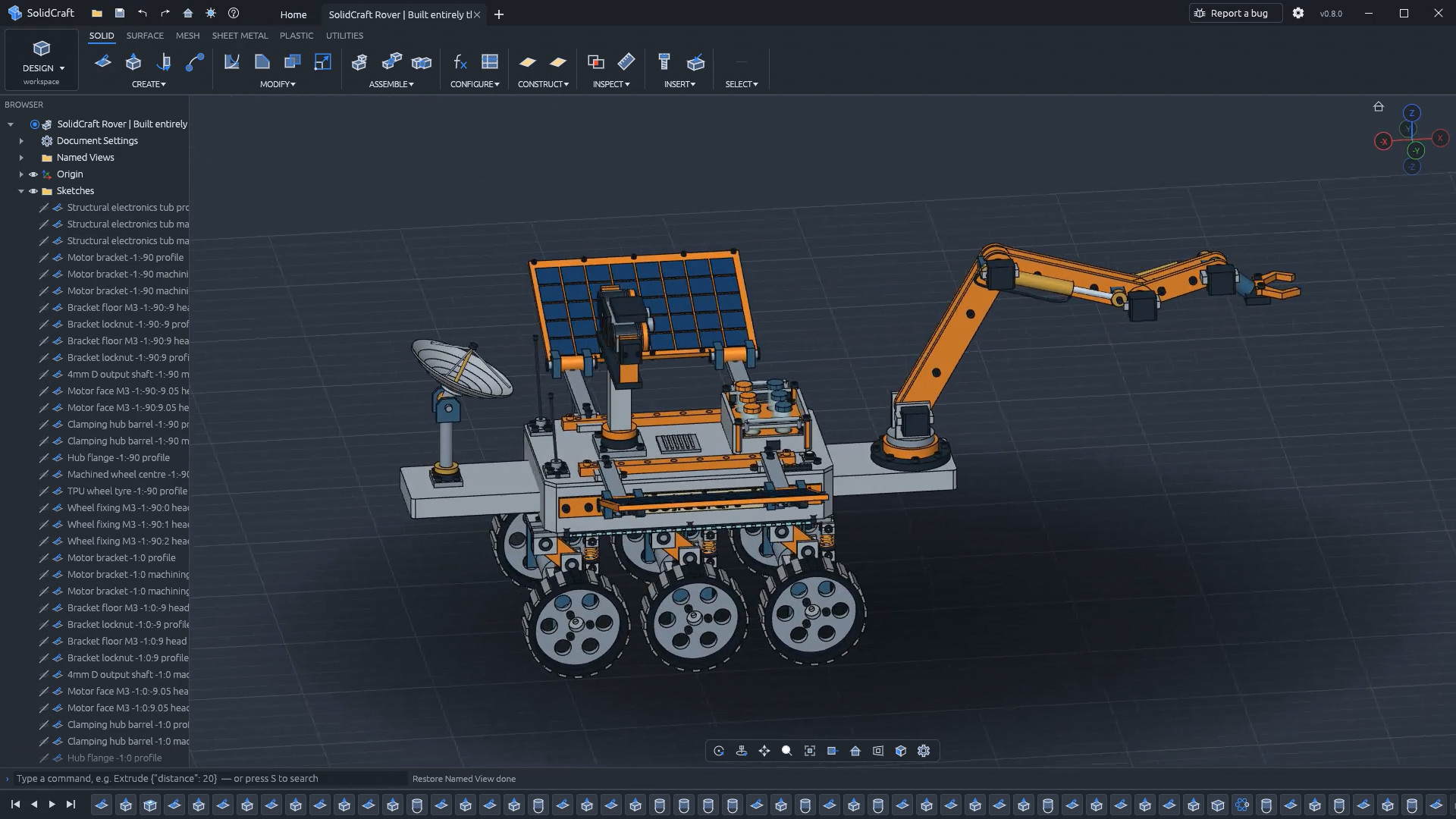
Task: Select the Scale tool in Modify group
Action: [323, 62]
